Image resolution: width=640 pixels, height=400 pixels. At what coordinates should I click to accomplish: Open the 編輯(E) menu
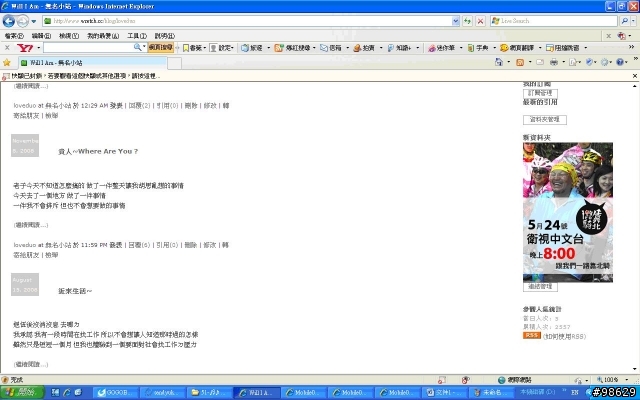41,36
